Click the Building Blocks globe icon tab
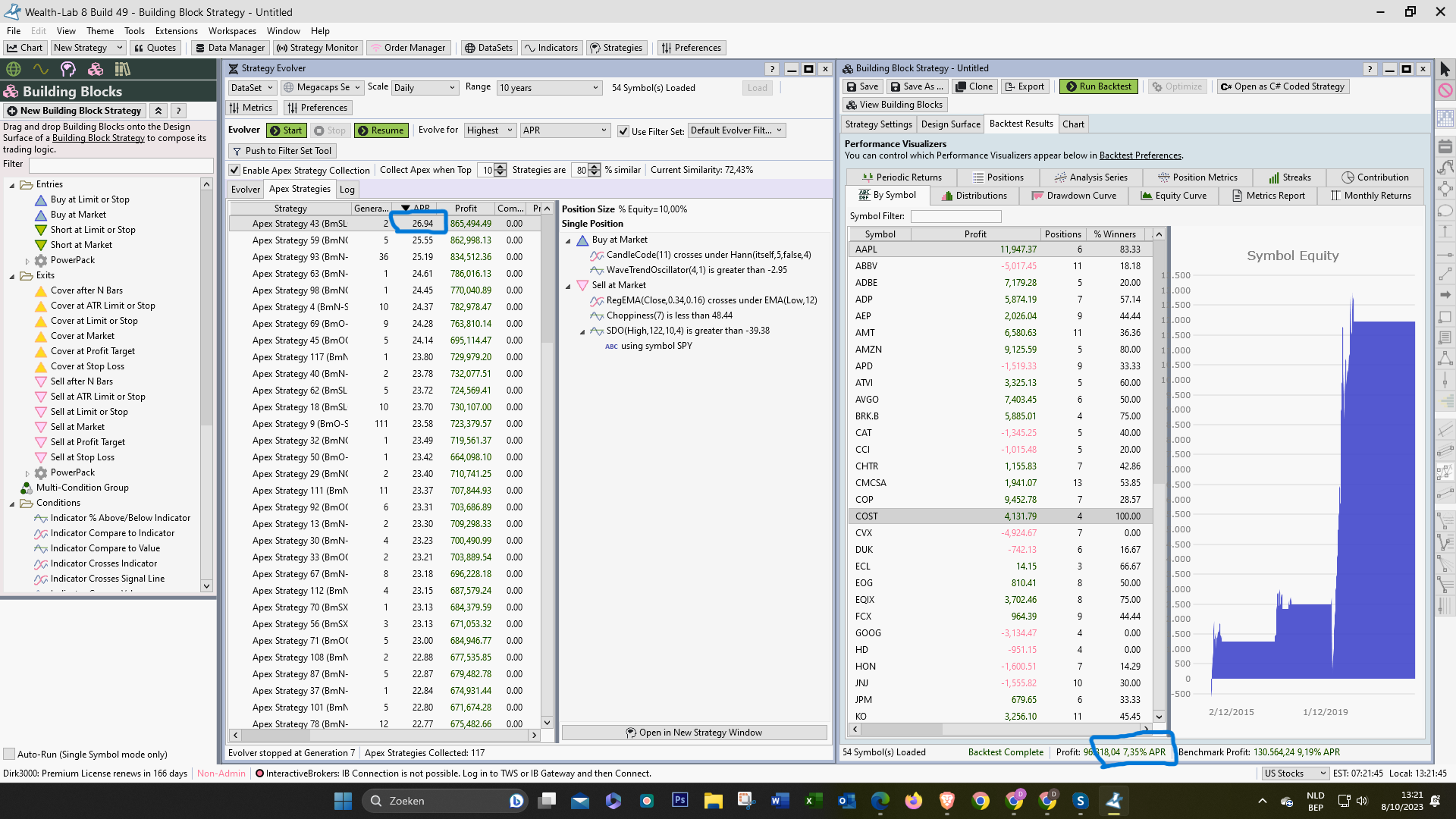This screenshot has width=1456, height=819. (x=14, y=69)
